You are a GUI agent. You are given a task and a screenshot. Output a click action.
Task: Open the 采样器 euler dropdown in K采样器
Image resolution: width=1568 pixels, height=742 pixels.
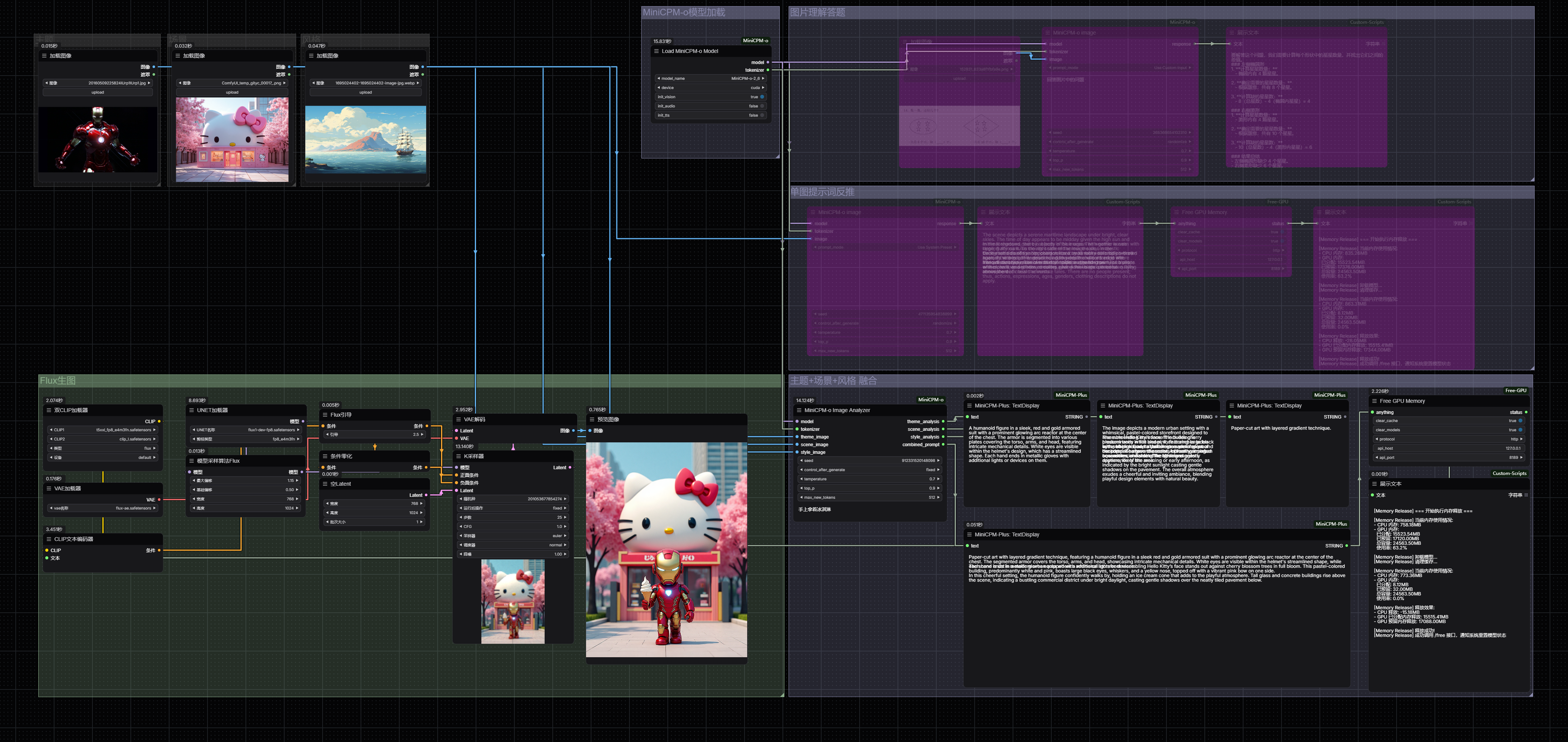[512, 536]
